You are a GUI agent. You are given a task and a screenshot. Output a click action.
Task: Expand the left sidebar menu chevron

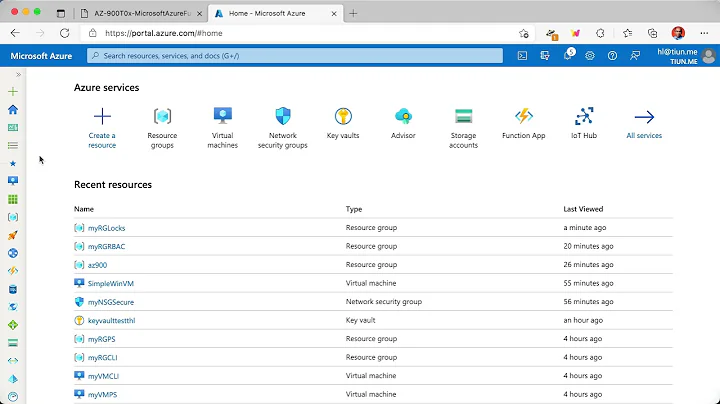point(18,74)
